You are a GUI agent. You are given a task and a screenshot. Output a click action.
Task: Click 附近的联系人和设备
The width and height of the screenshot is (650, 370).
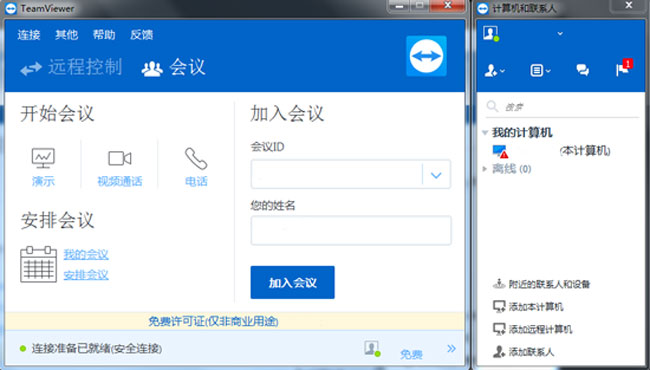tap(549, 284)
